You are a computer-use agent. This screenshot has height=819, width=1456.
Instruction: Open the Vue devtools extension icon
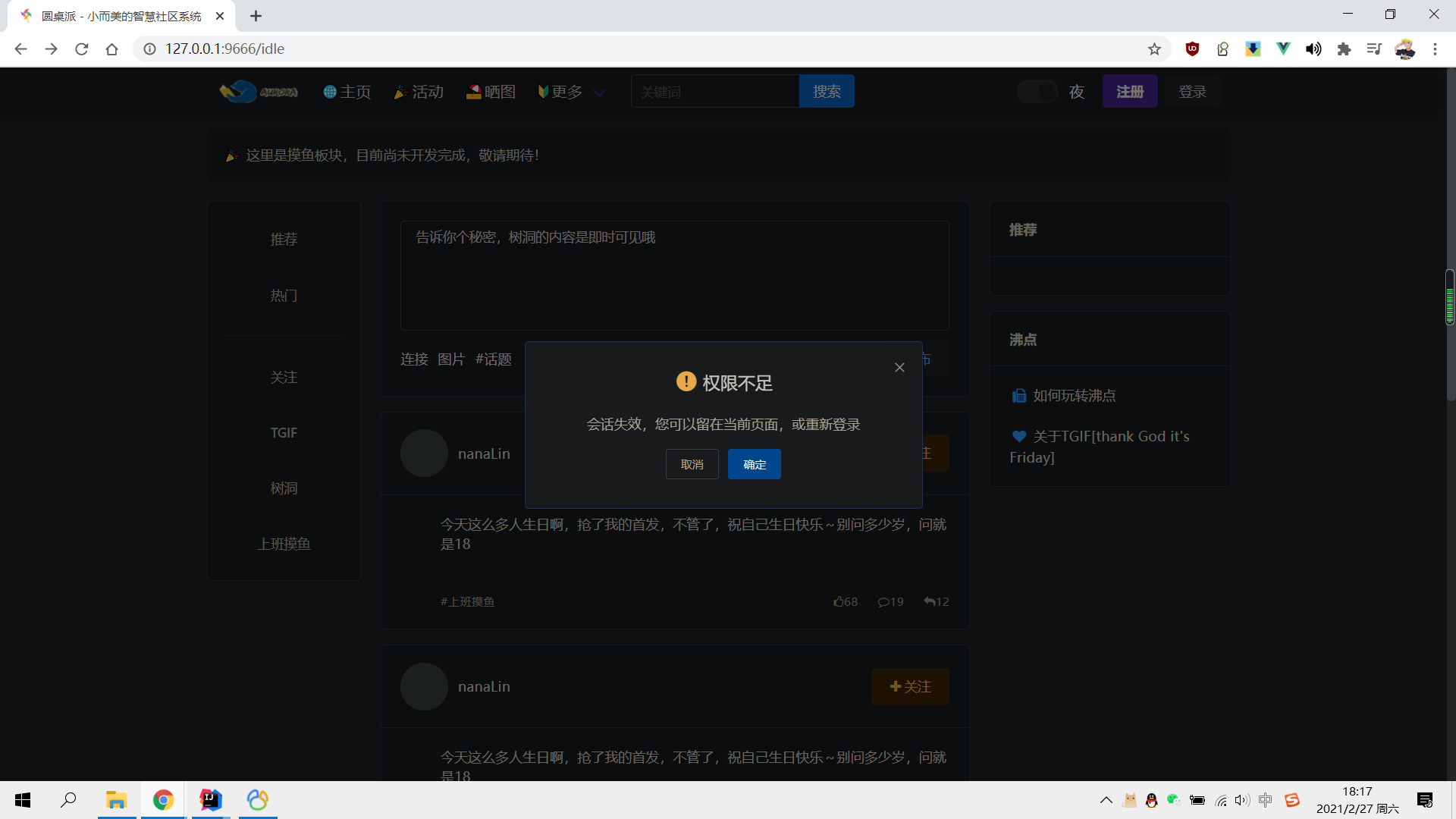click(1283, 49)
